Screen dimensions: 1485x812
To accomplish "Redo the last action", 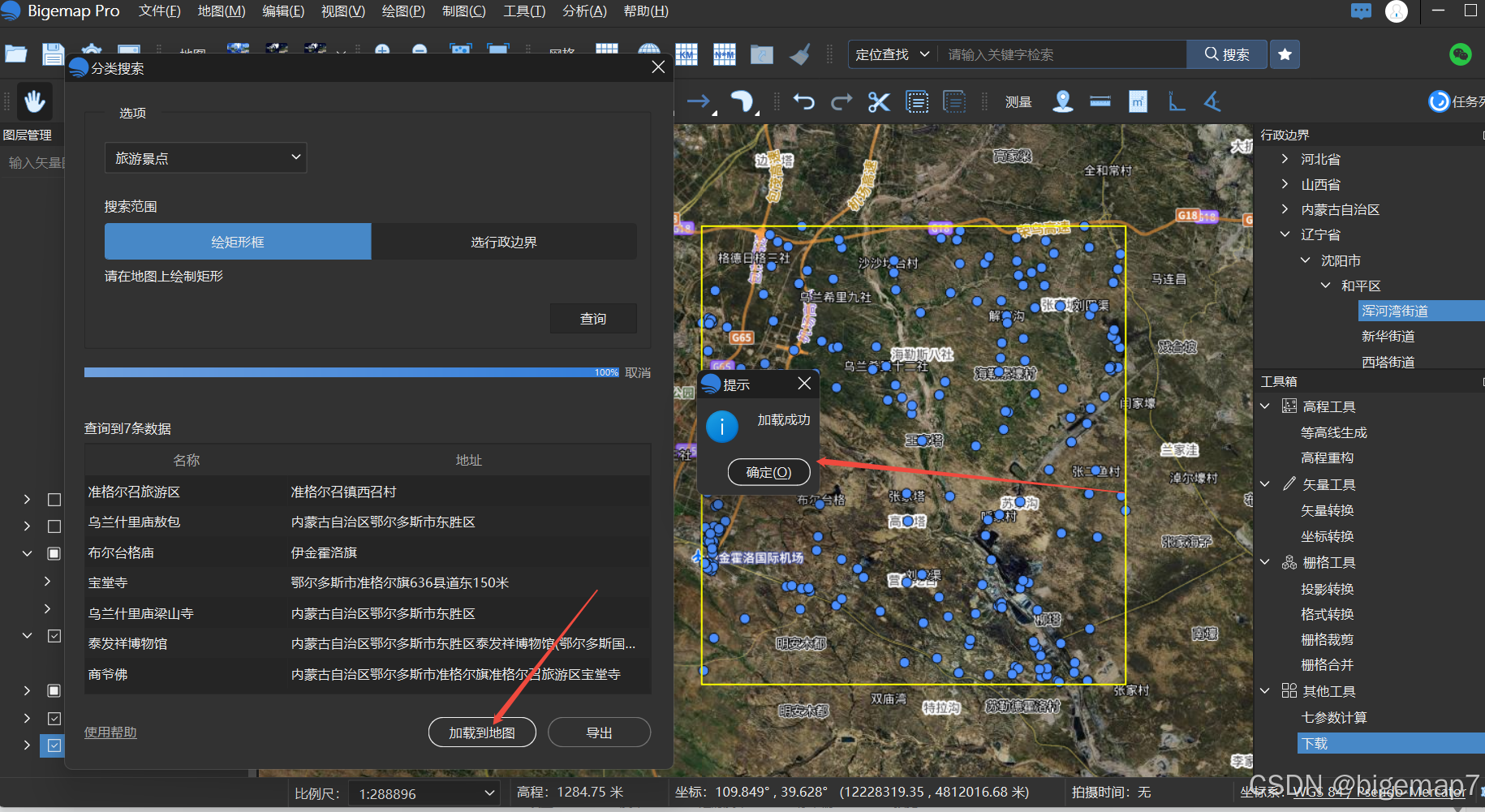I will point(841,101).
